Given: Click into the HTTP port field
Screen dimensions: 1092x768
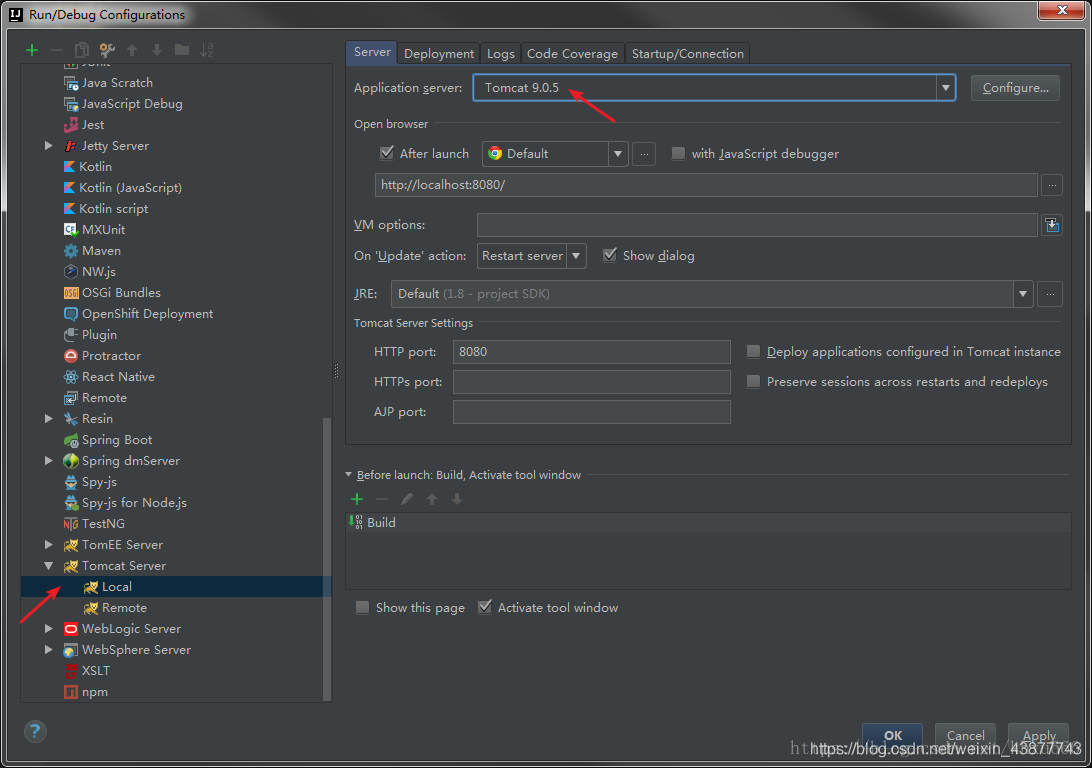Looking at the screenshot, I should pos(591,352).
